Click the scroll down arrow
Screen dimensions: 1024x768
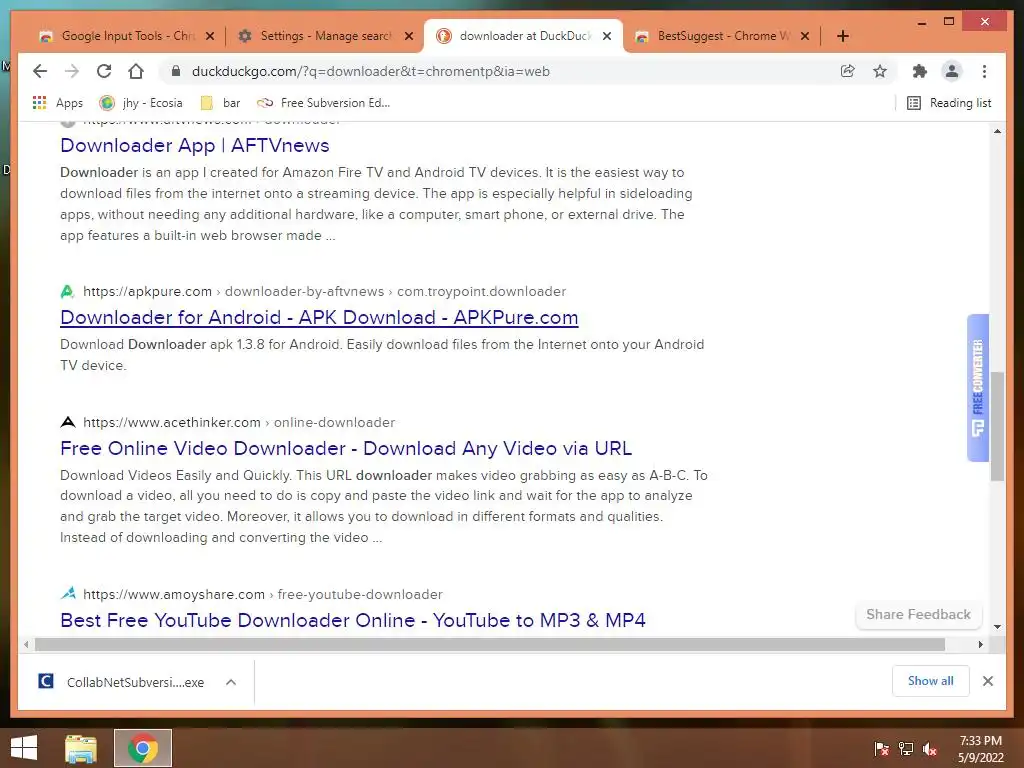pos(997,626)
